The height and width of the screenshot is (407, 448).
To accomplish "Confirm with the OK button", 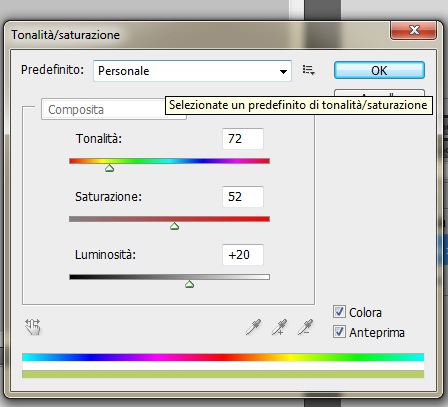I will point(379,70).
